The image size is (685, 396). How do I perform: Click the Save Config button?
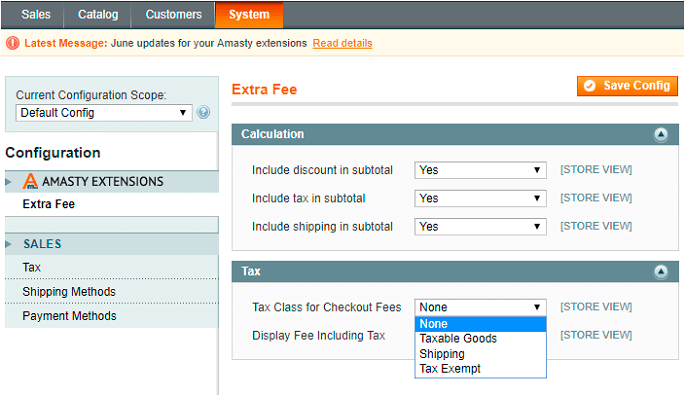[627, 86]
